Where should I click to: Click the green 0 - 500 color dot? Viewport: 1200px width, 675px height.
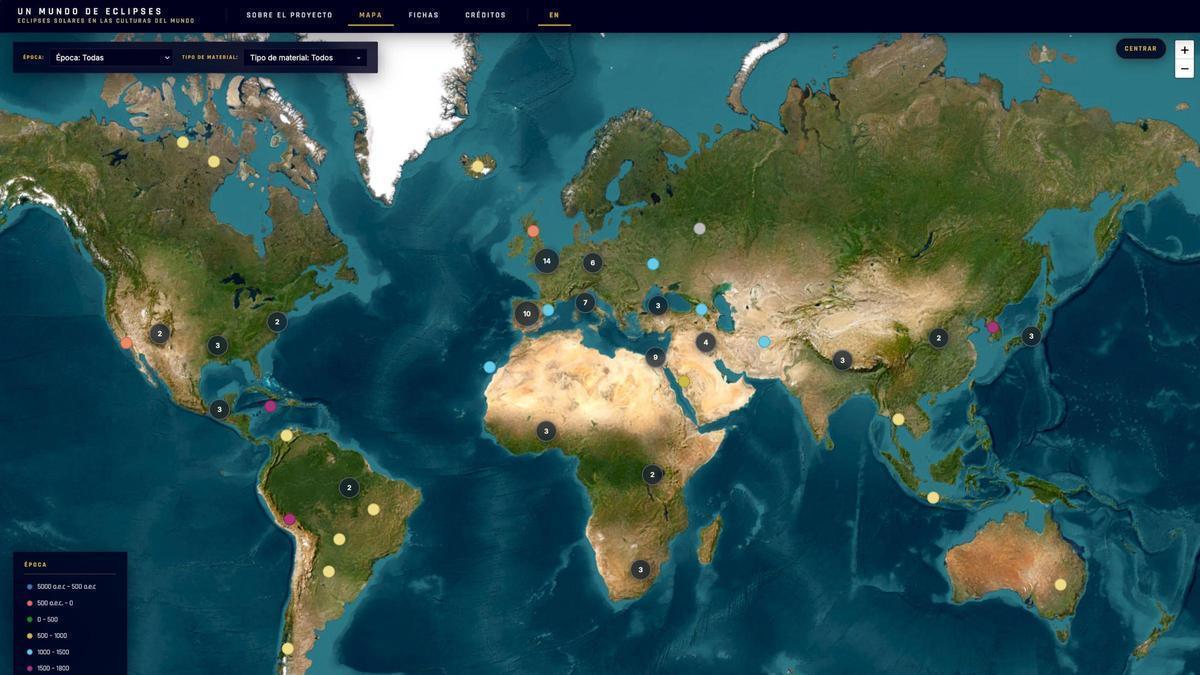30,620
